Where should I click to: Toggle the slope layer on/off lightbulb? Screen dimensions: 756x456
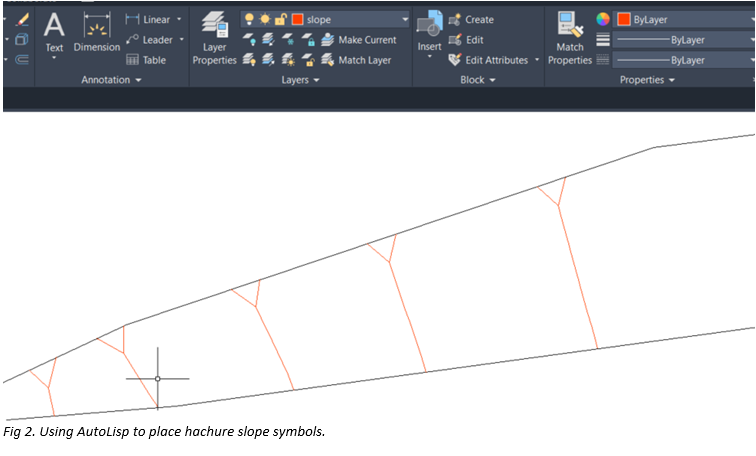pos(249,19)
